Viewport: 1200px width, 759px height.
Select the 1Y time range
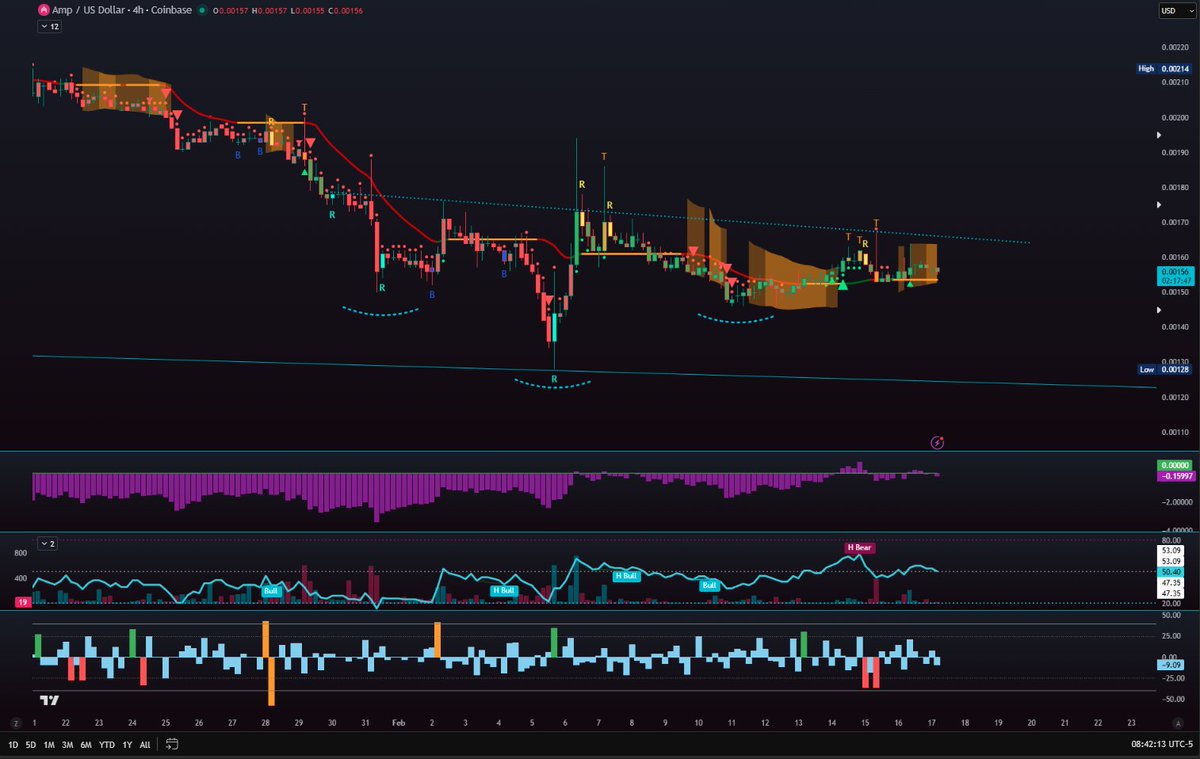[126, 744]
